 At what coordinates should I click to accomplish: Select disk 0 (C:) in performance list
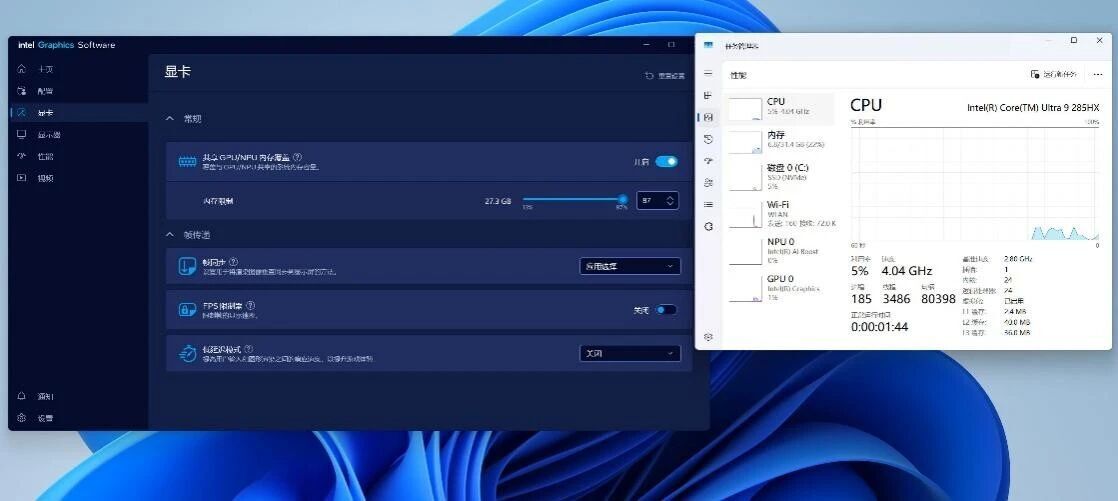pyautogui.click(x=780, y=177)
